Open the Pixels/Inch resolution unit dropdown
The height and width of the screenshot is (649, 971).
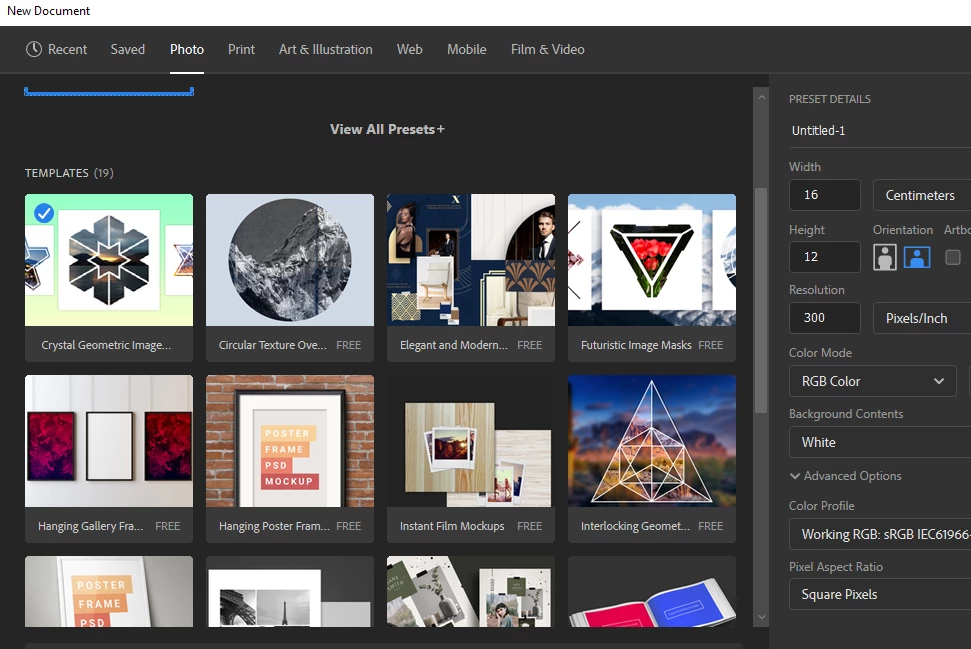pos(922,318)
